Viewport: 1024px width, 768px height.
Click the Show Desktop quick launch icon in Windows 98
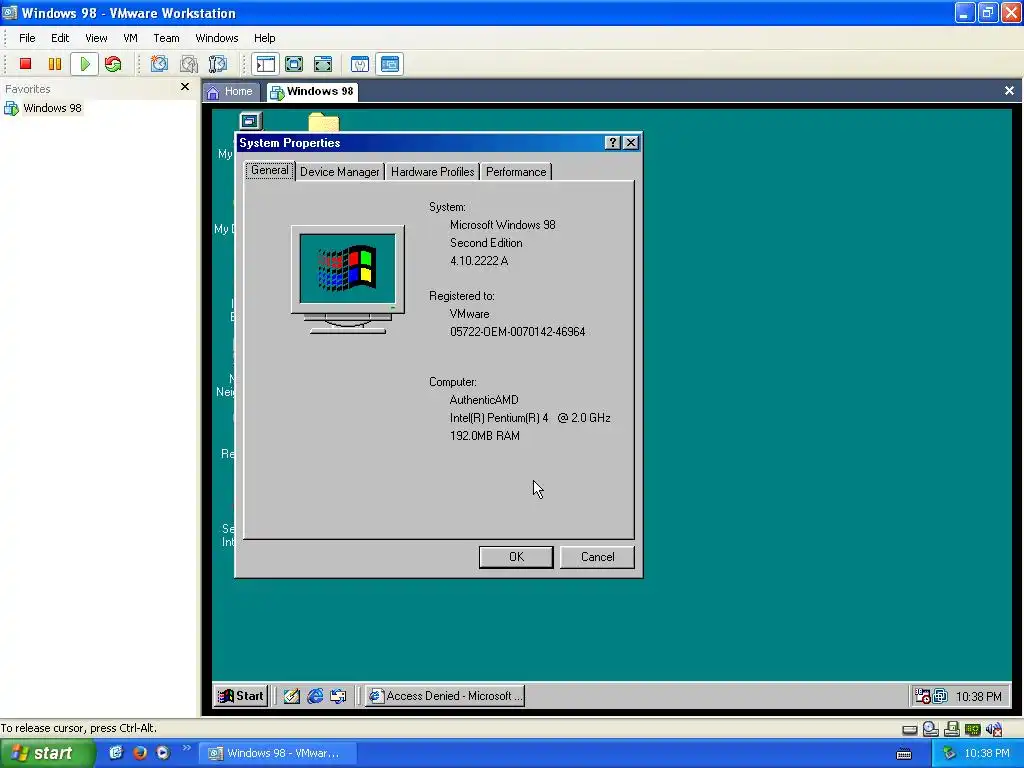pos(292,696)
